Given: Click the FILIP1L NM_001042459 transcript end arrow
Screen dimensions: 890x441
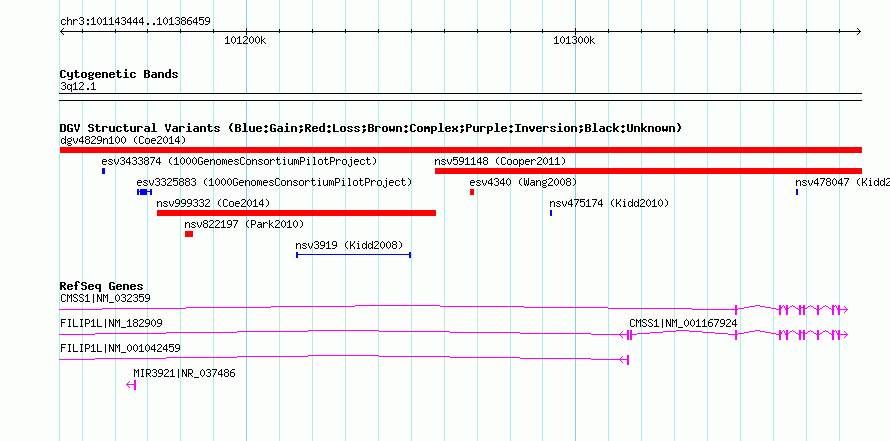Looking at the screenshot, I should [x=624, y=360].
